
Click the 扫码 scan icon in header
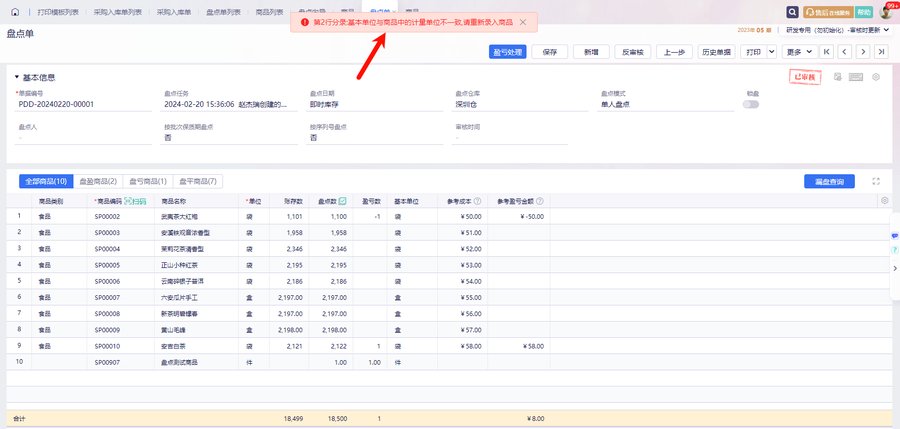click(x=135, y=202)
